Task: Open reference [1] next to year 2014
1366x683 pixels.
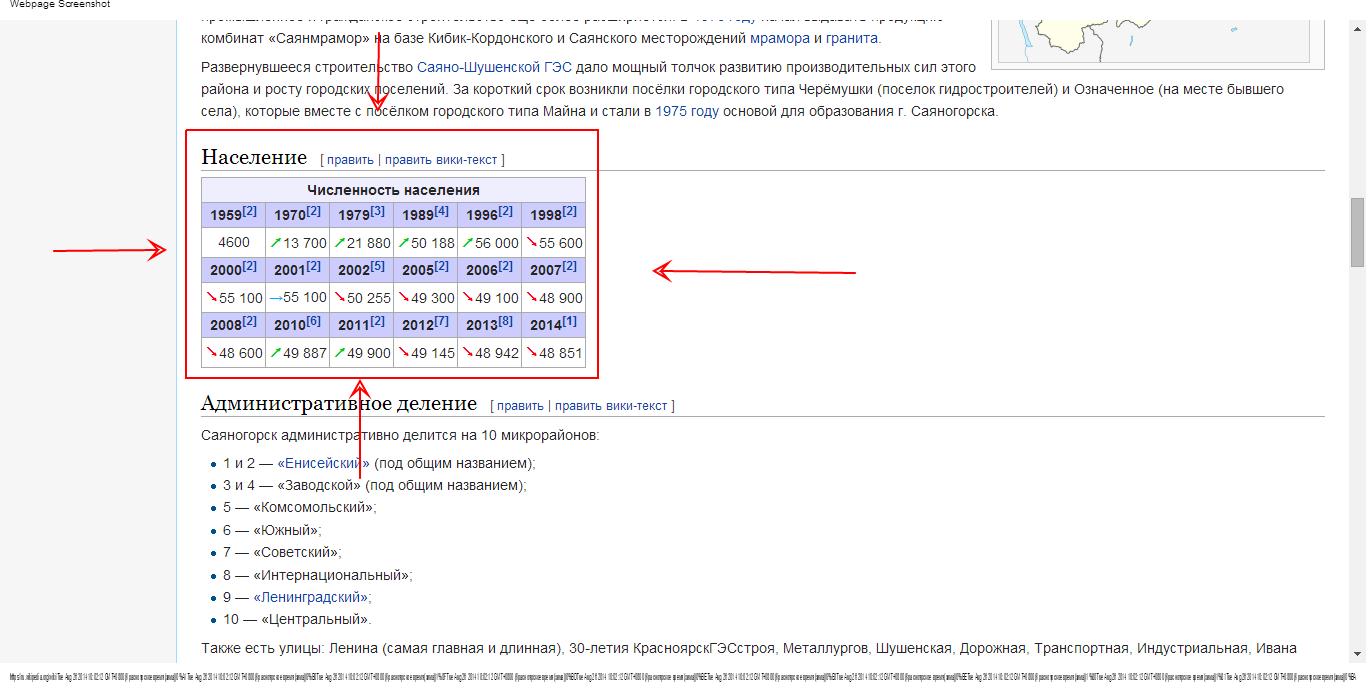Action: 569,321
